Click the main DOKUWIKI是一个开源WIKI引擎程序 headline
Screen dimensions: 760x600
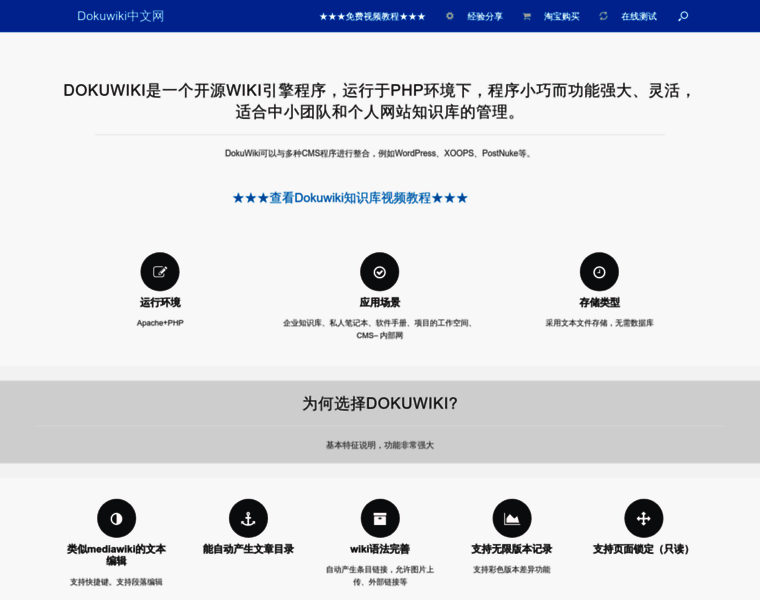pos(380,101)
